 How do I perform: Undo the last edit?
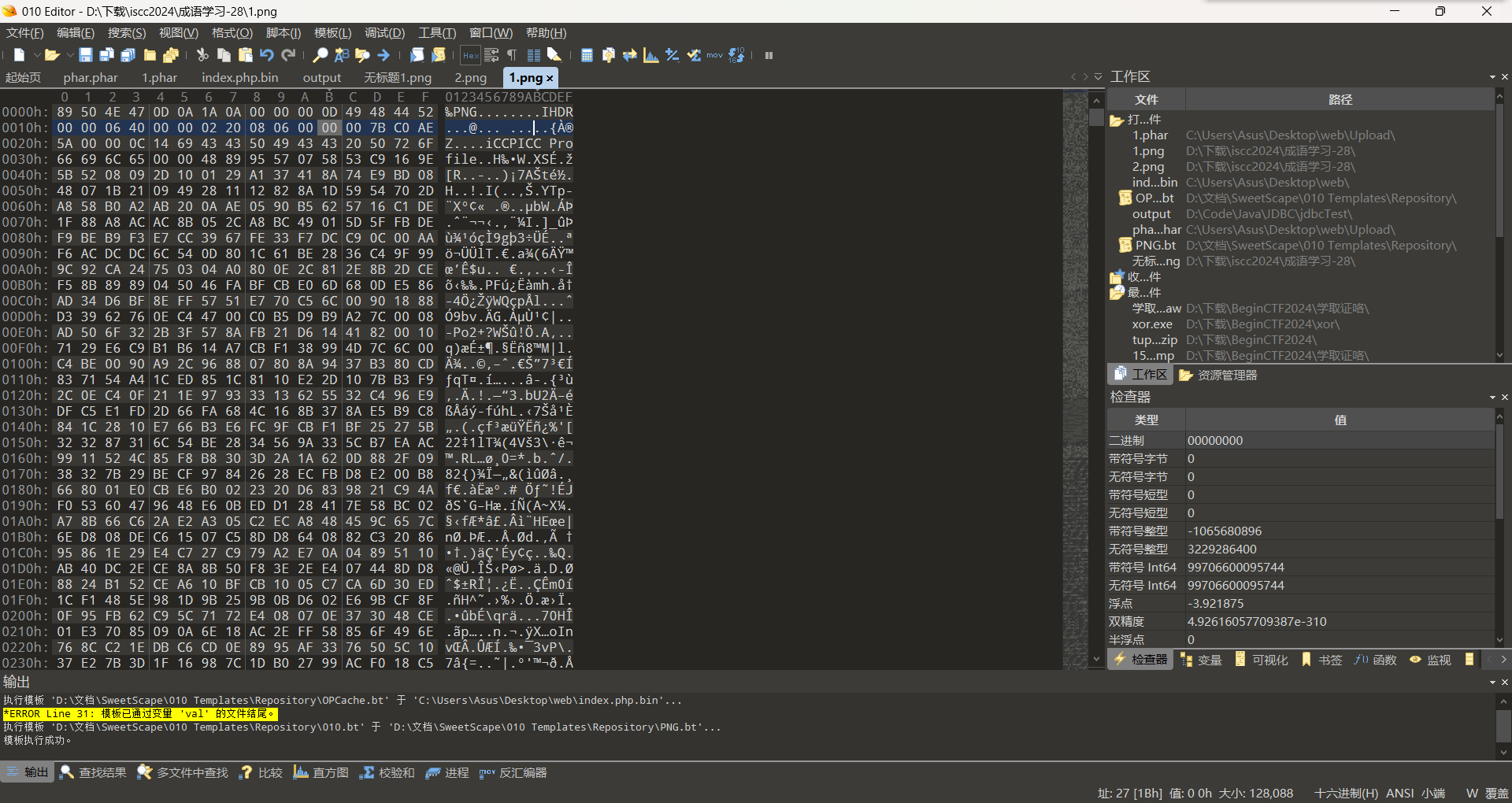267,55
